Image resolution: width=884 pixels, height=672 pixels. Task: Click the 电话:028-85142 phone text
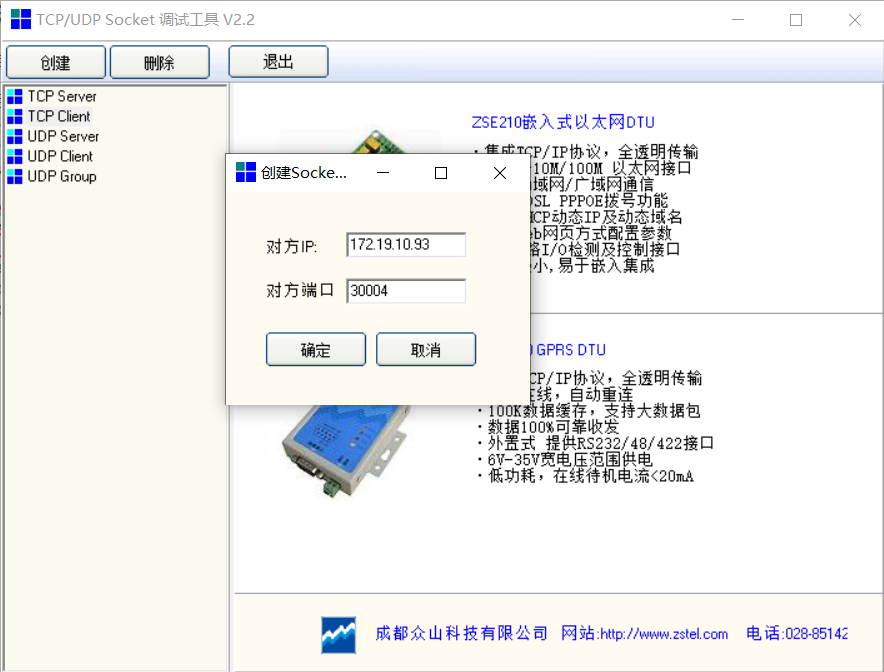pyautogui.click(x=797, y=634)
